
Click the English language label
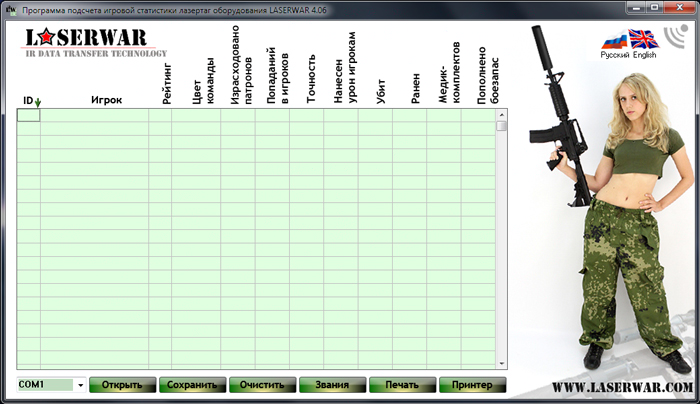point(644,55)
